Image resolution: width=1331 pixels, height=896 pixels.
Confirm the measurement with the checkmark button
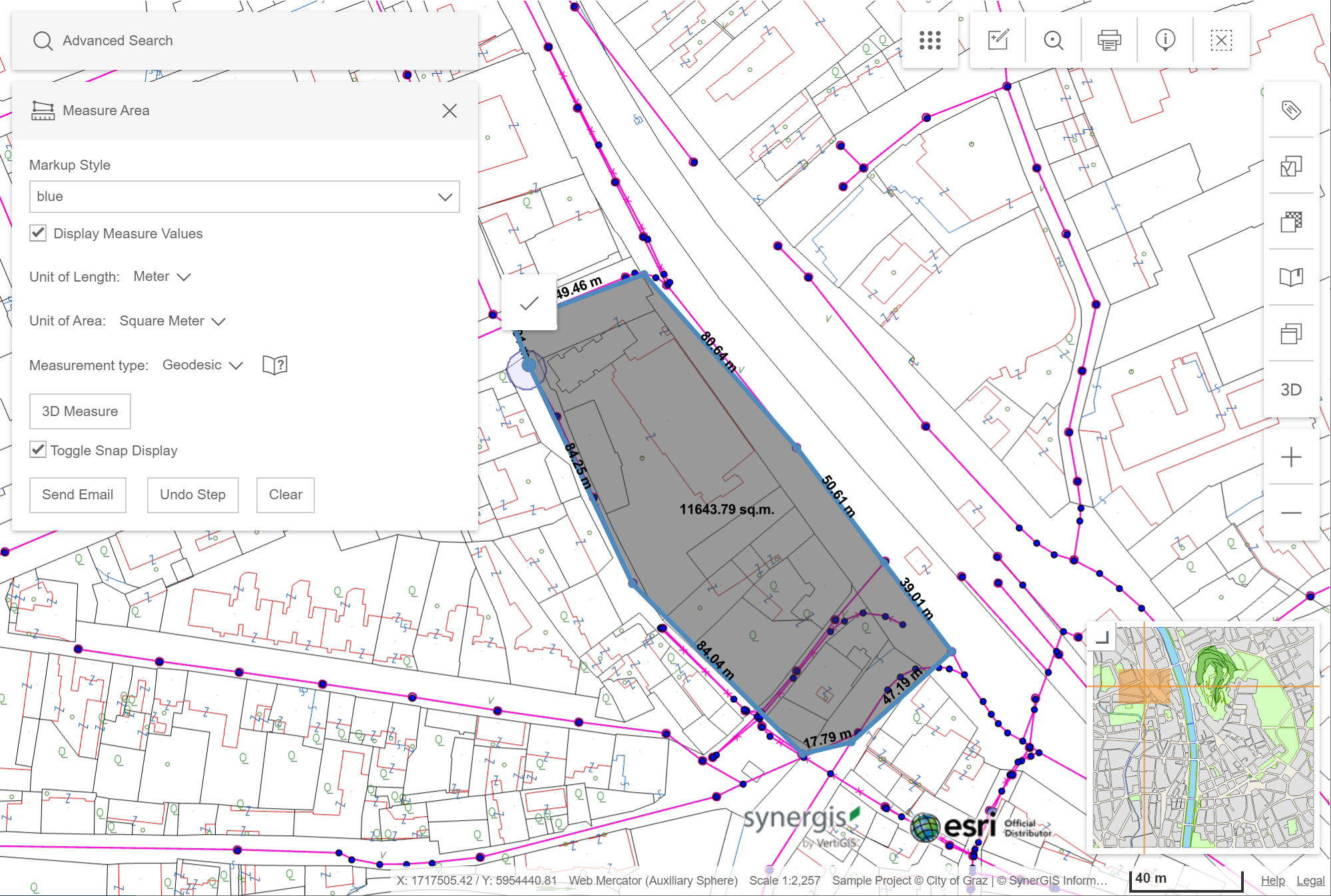click(529, 303)
